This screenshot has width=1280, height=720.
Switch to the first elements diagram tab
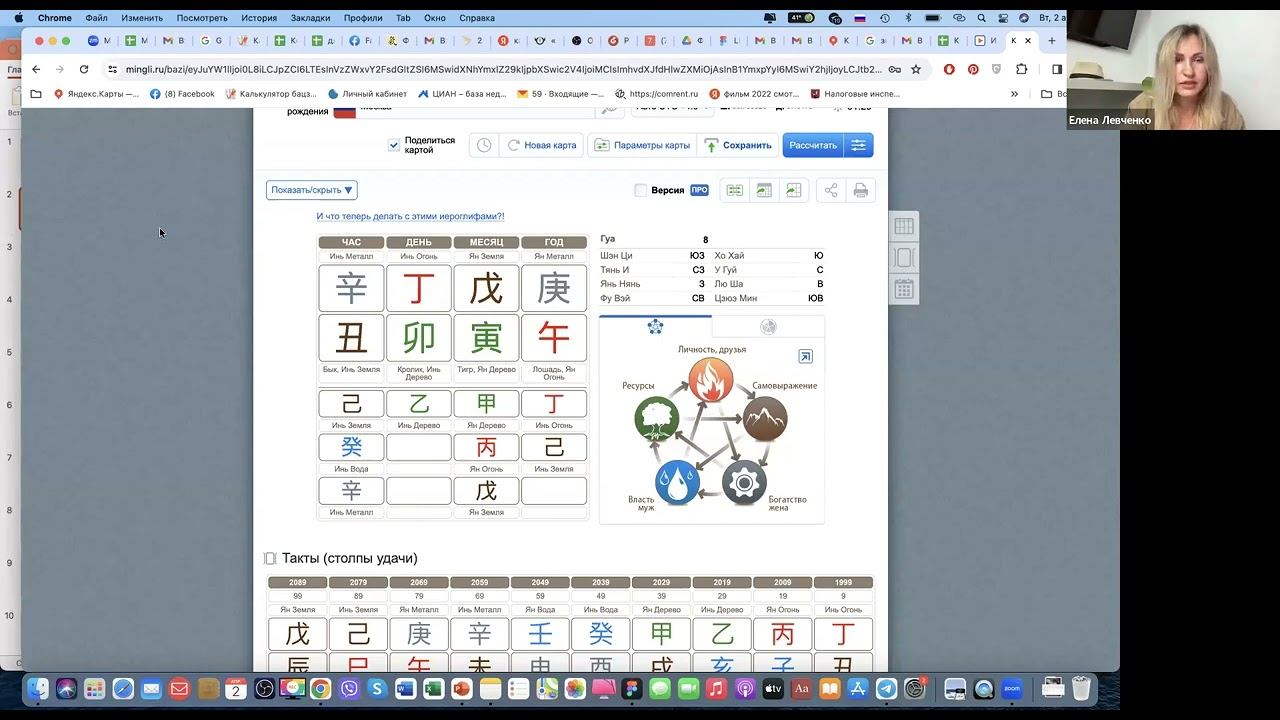coord(655,326)
